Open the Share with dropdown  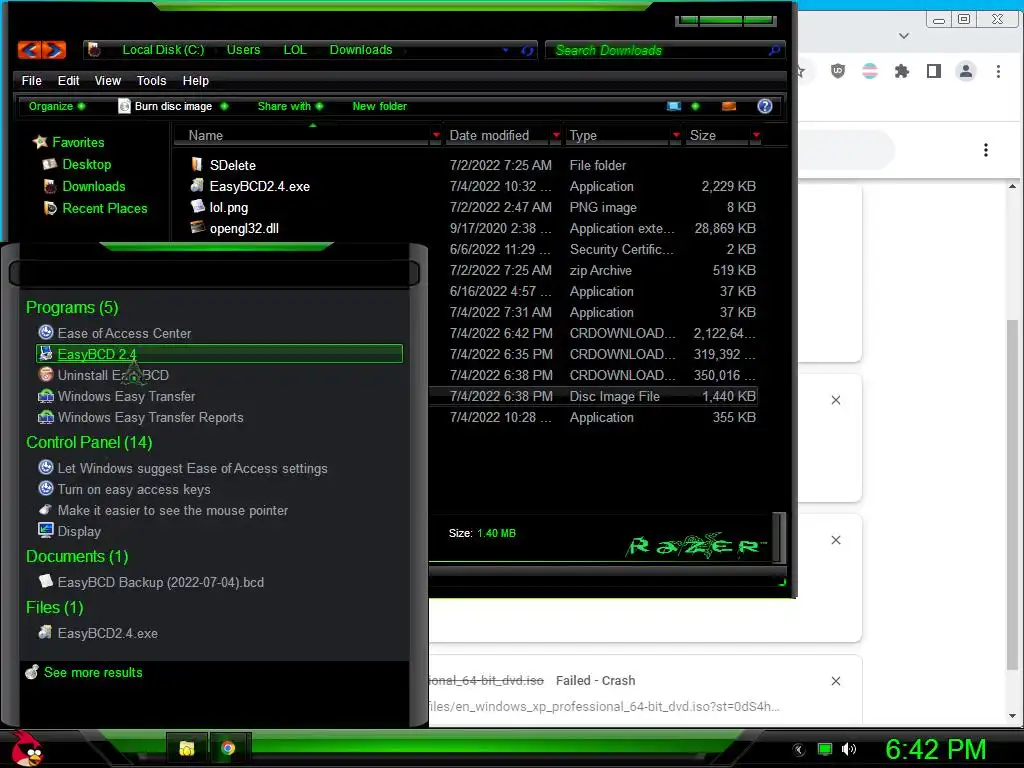(290, 106)
